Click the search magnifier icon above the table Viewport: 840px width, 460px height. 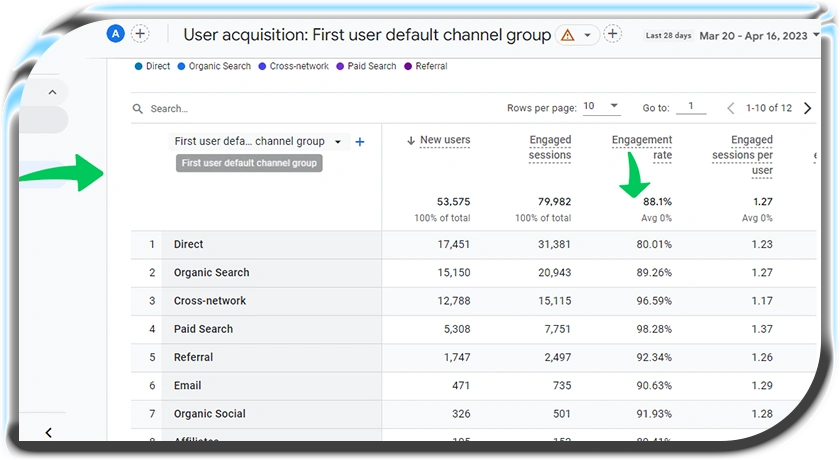click(138, 108)
